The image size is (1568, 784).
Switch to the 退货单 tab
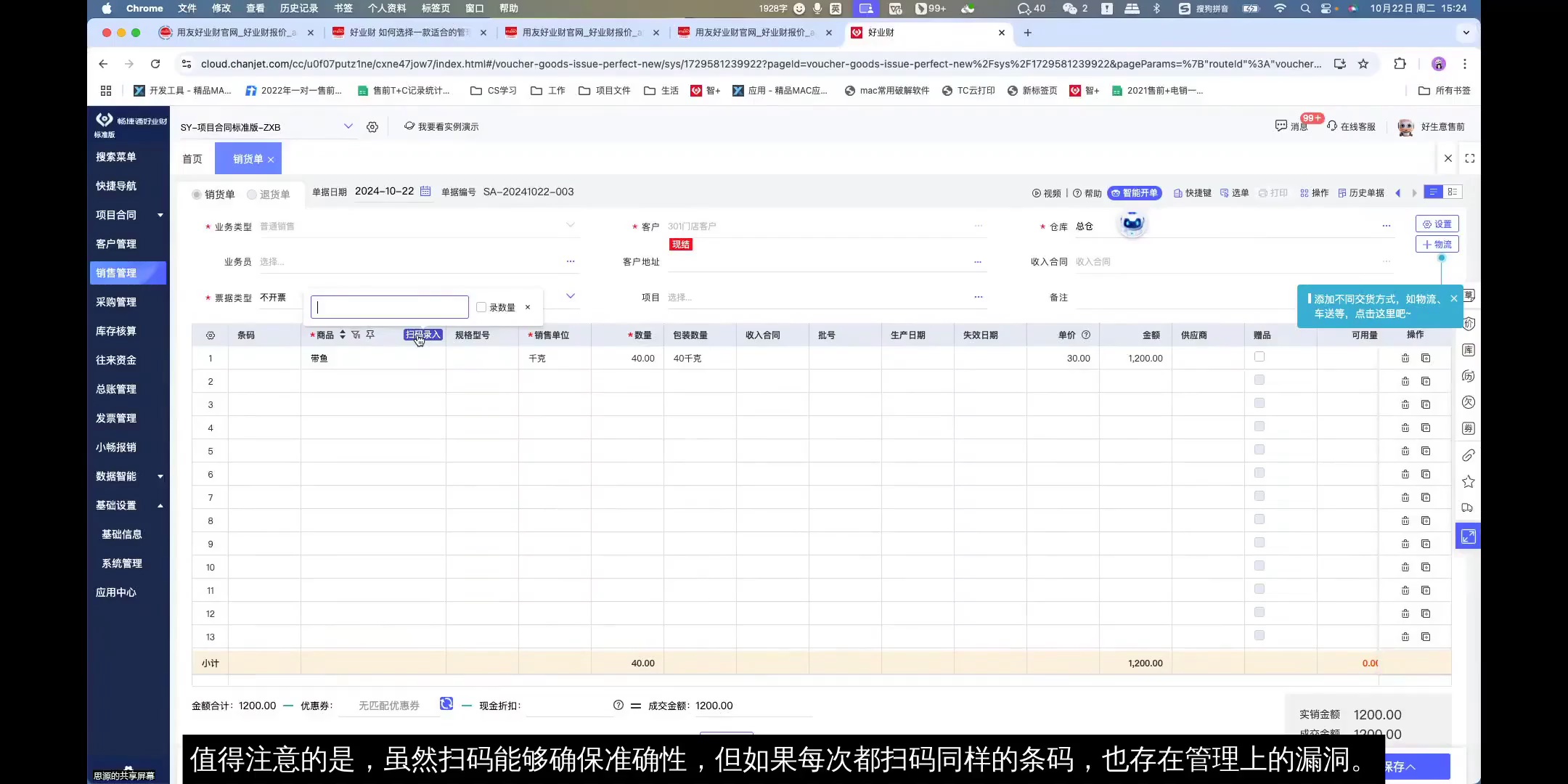(x=269, y=194)
